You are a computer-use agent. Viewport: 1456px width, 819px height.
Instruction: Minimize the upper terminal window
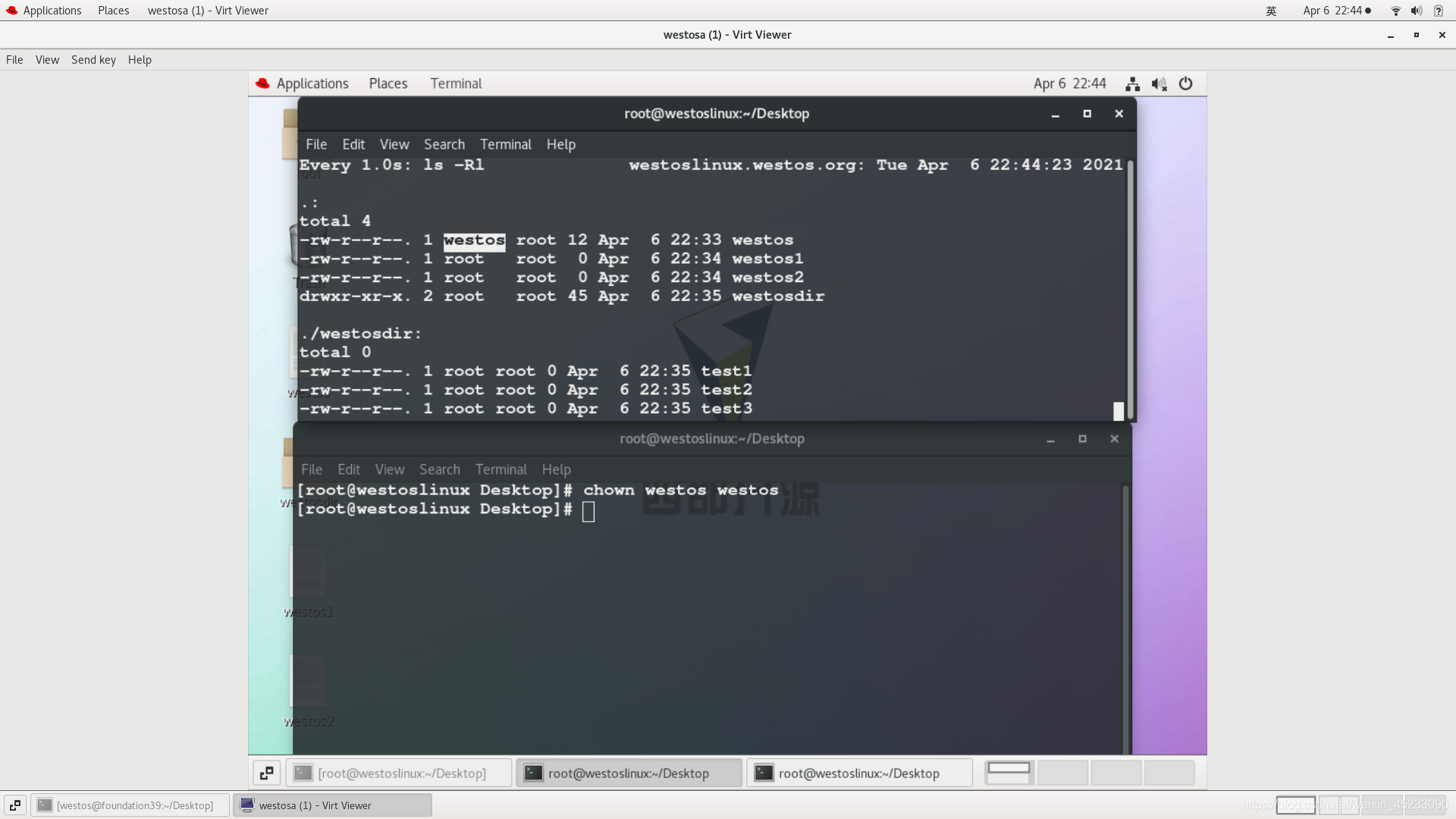pyautogui.click(x=1055, y=114)
